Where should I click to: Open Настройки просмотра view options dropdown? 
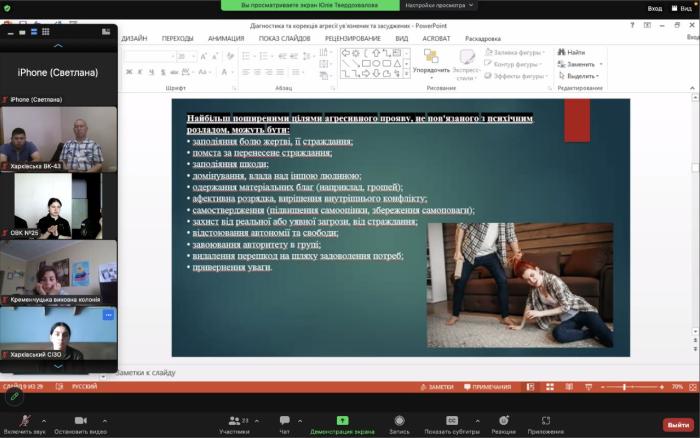[438, 6]
